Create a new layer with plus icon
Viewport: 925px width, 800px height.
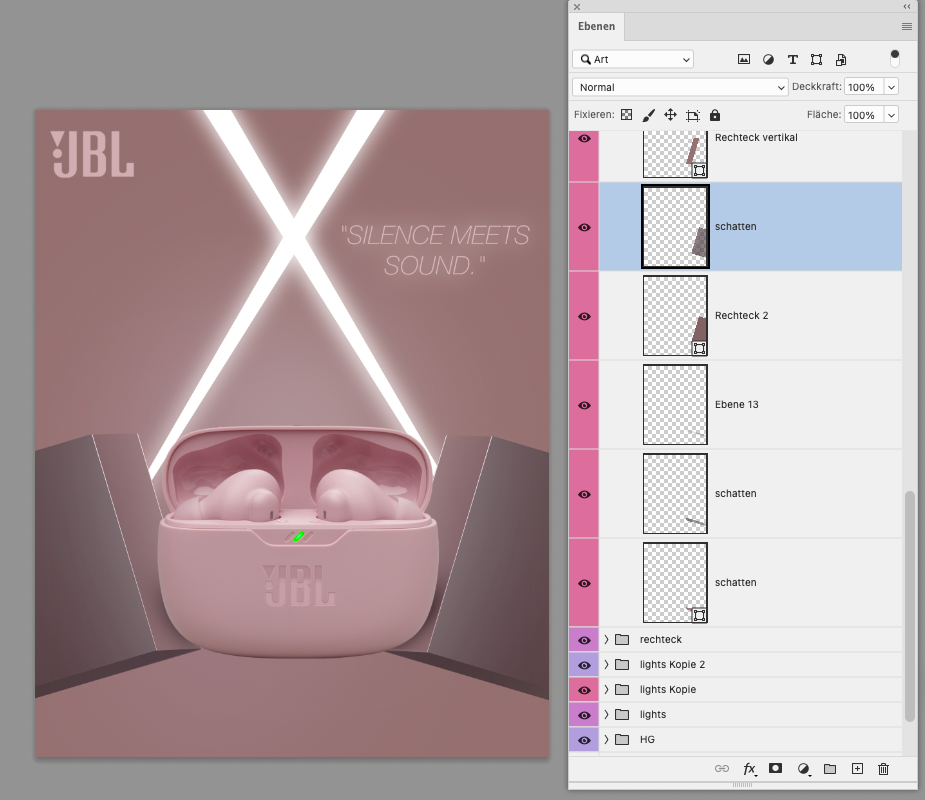857,769
